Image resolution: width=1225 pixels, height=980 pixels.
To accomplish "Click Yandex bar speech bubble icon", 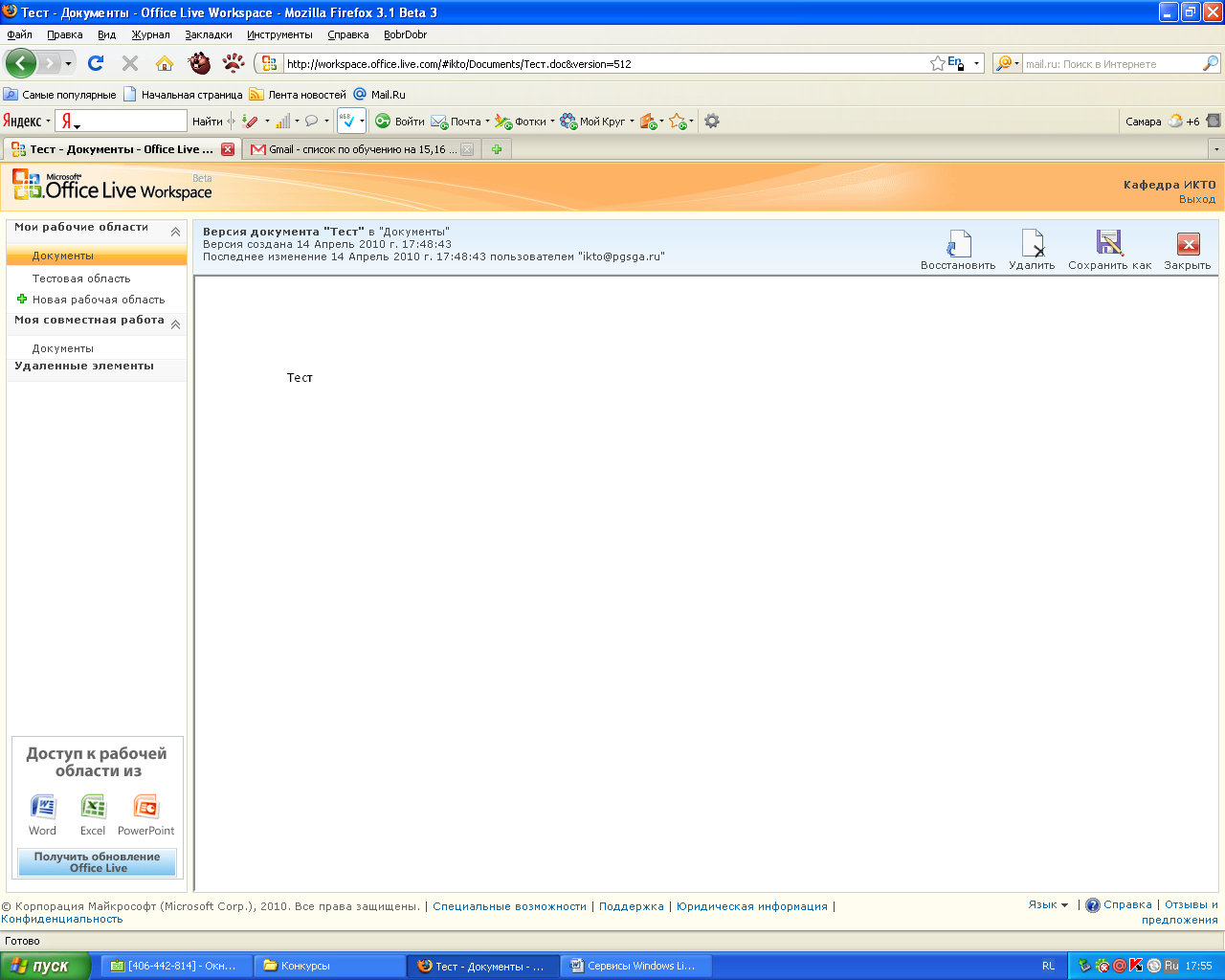I will tap(311, 121).
